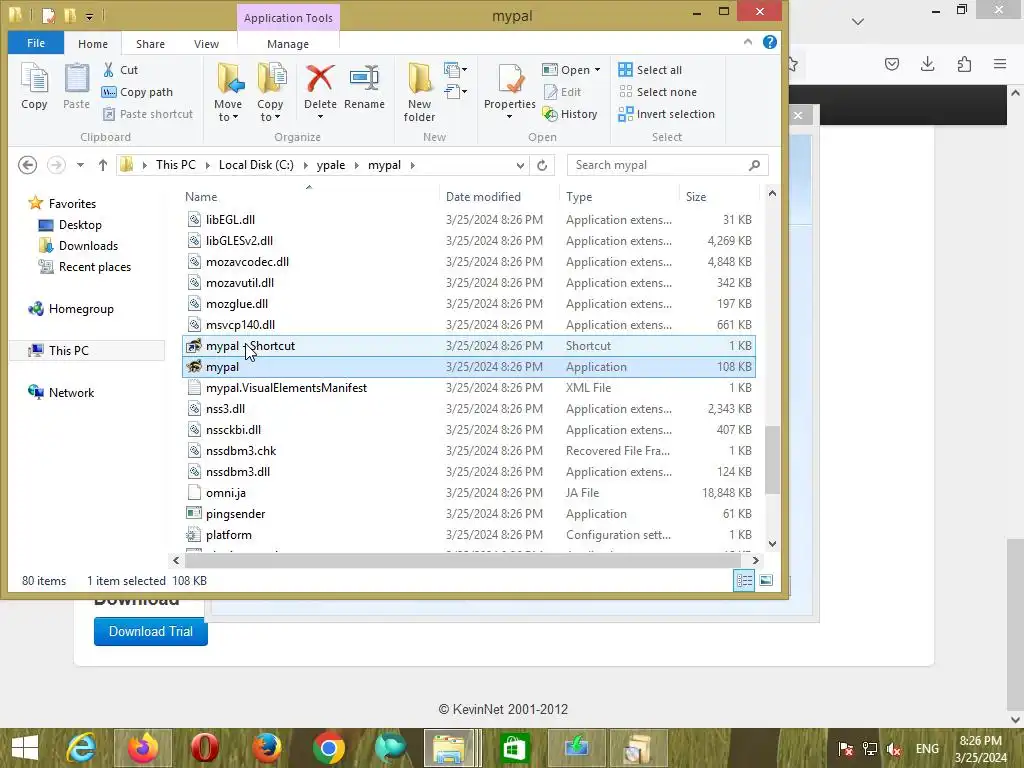Open Opera browser from the taskbar

point(204,748)
